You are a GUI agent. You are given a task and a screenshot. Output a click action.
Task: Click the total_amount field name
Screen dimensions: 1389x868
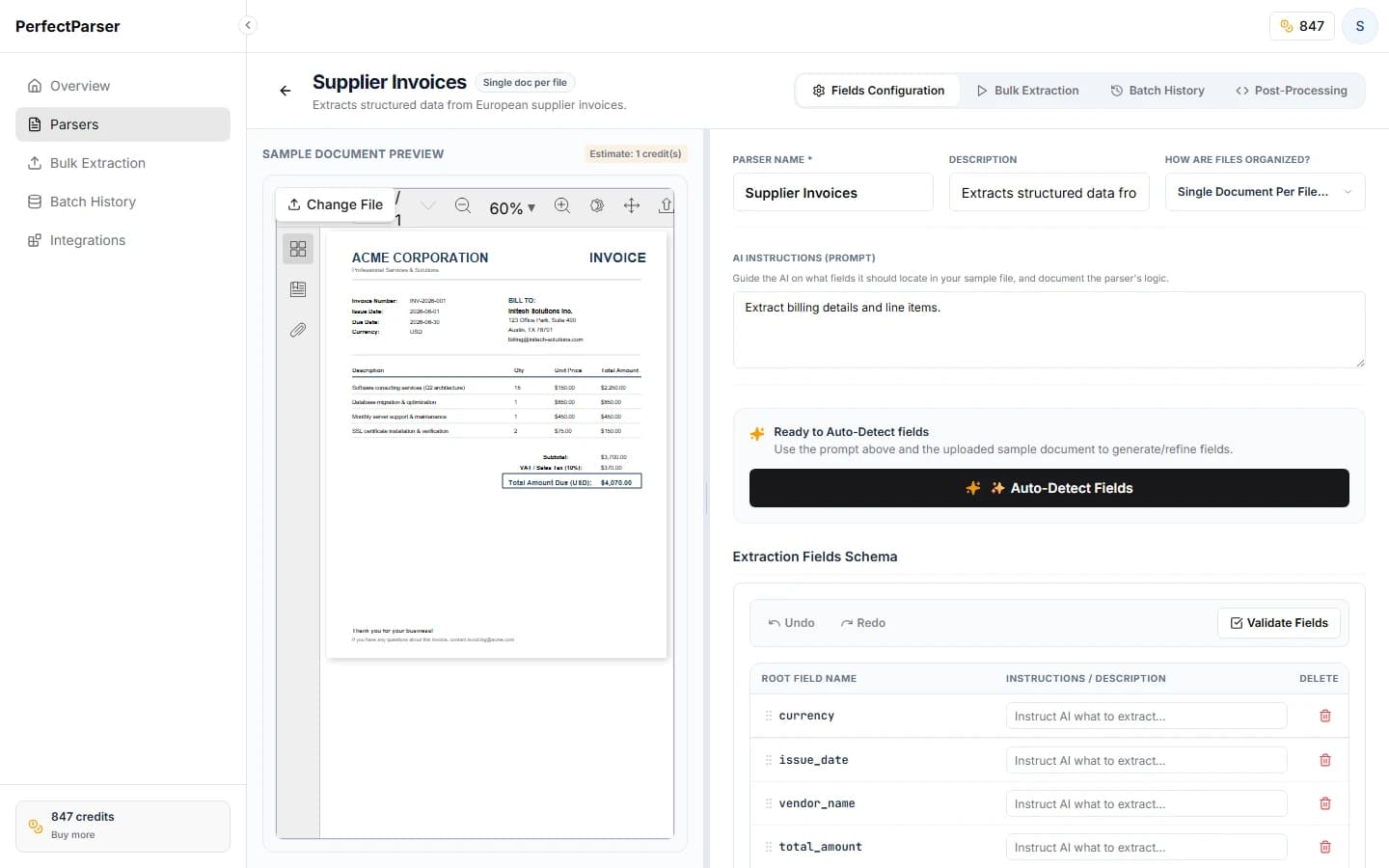point(820,847)
